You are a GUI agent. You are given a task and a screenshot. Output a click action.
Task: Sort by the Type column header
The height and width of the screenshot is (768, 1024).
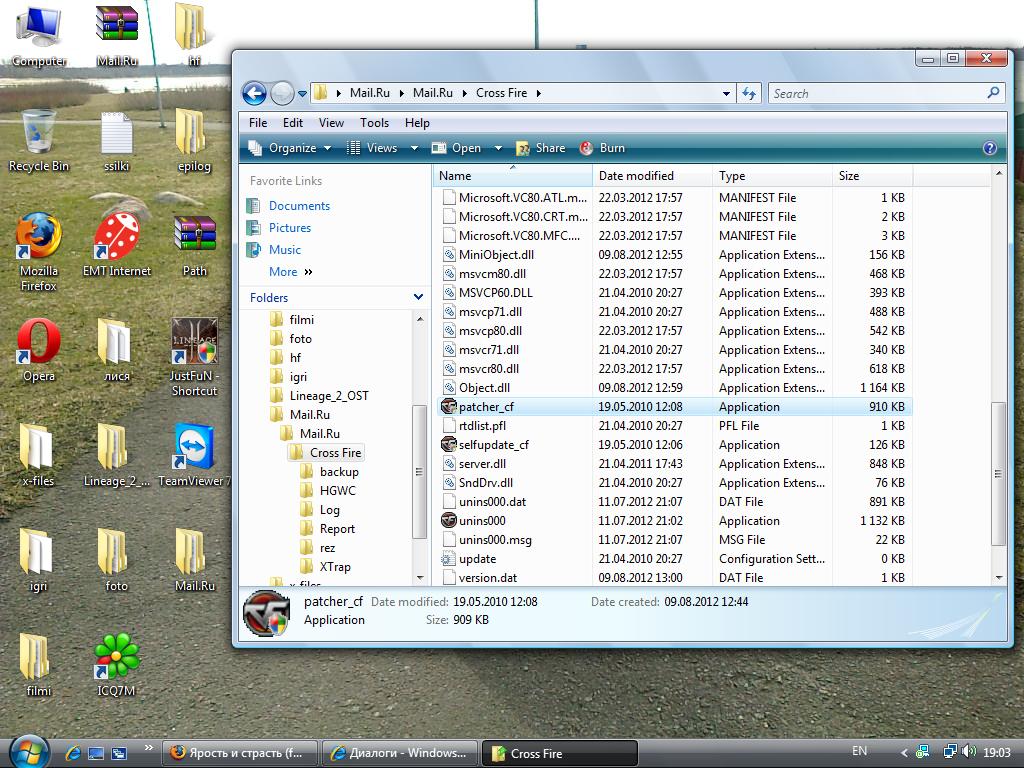(x=773, y=176)
